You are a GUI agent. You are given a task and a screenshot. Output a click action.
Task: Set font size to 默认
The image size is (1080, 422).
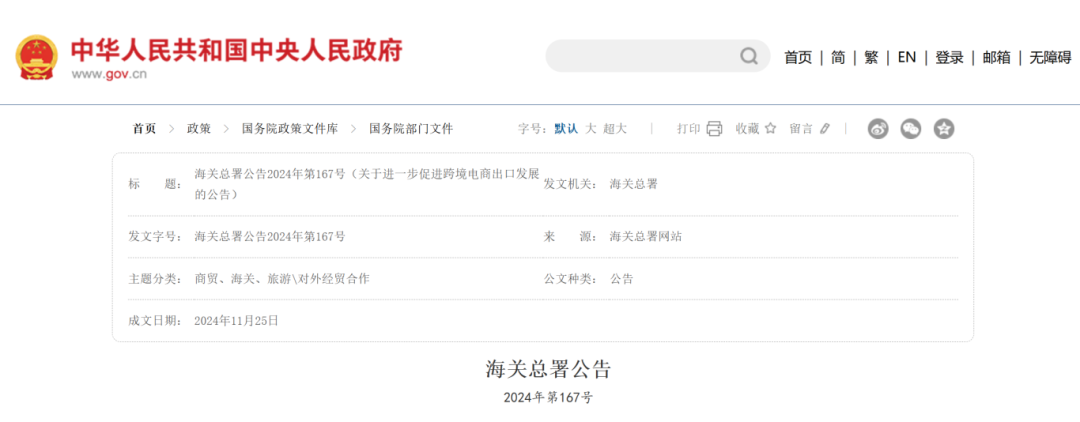coord(566,129)
